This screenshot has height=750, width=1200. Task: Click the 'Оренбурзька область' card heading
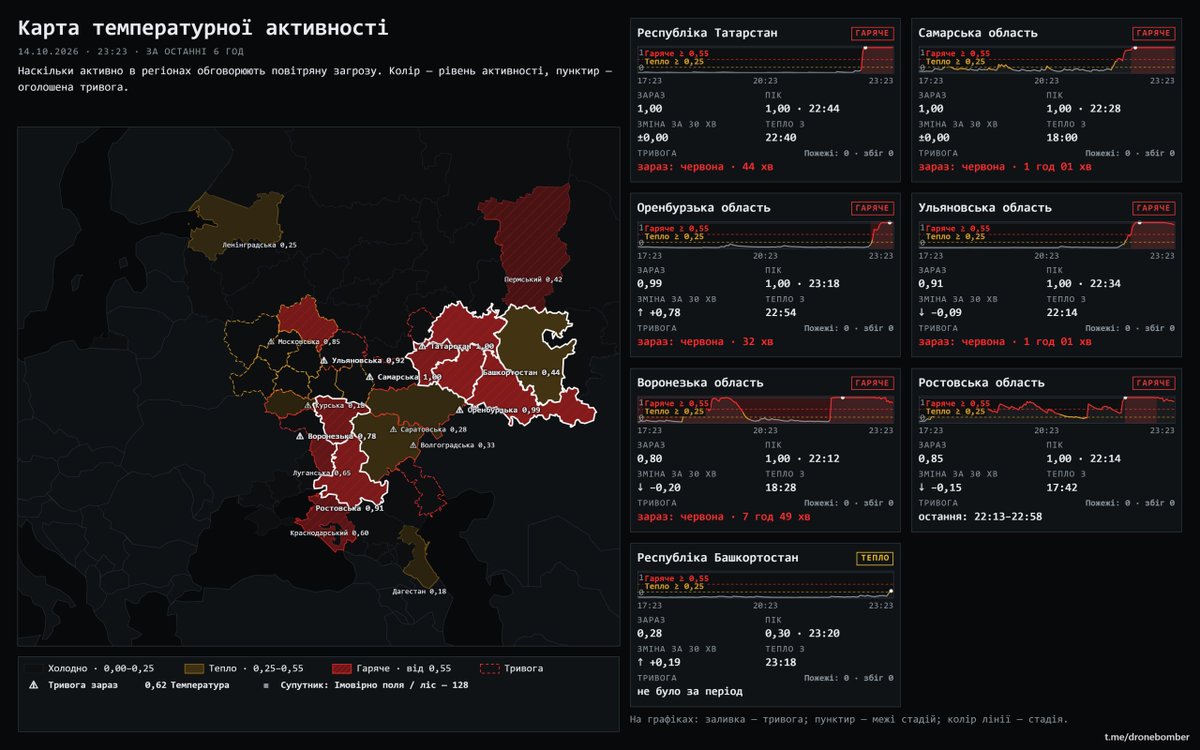tap(704, 208)
